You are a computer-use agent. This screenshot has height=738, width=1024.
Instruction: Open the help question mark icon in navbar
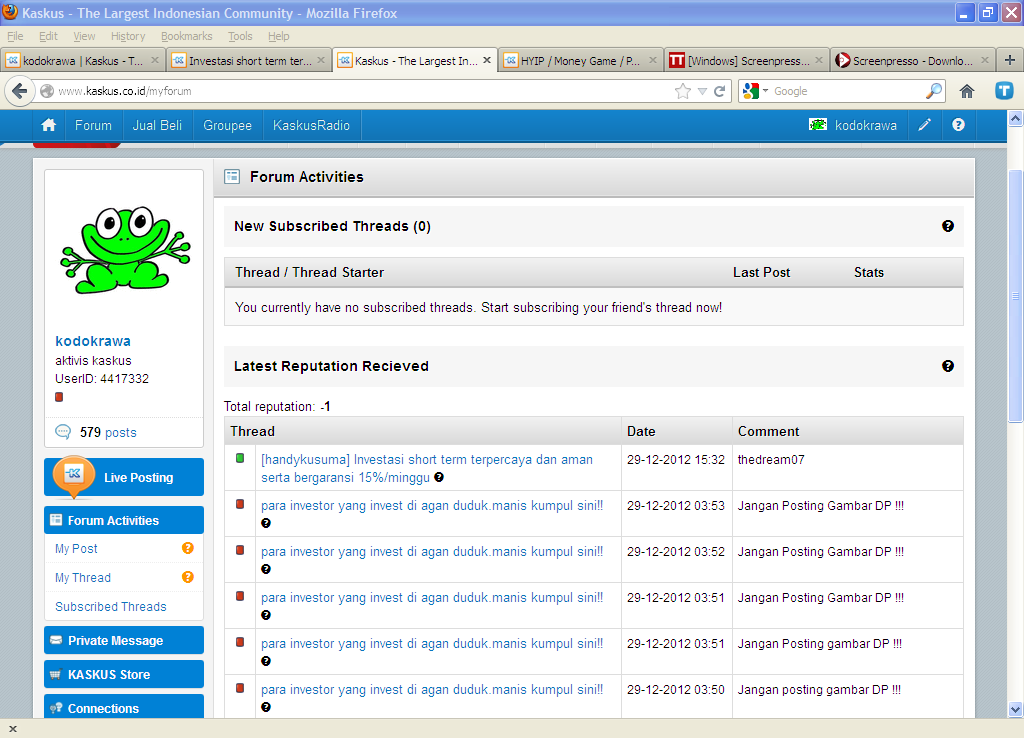click(958, 125)
